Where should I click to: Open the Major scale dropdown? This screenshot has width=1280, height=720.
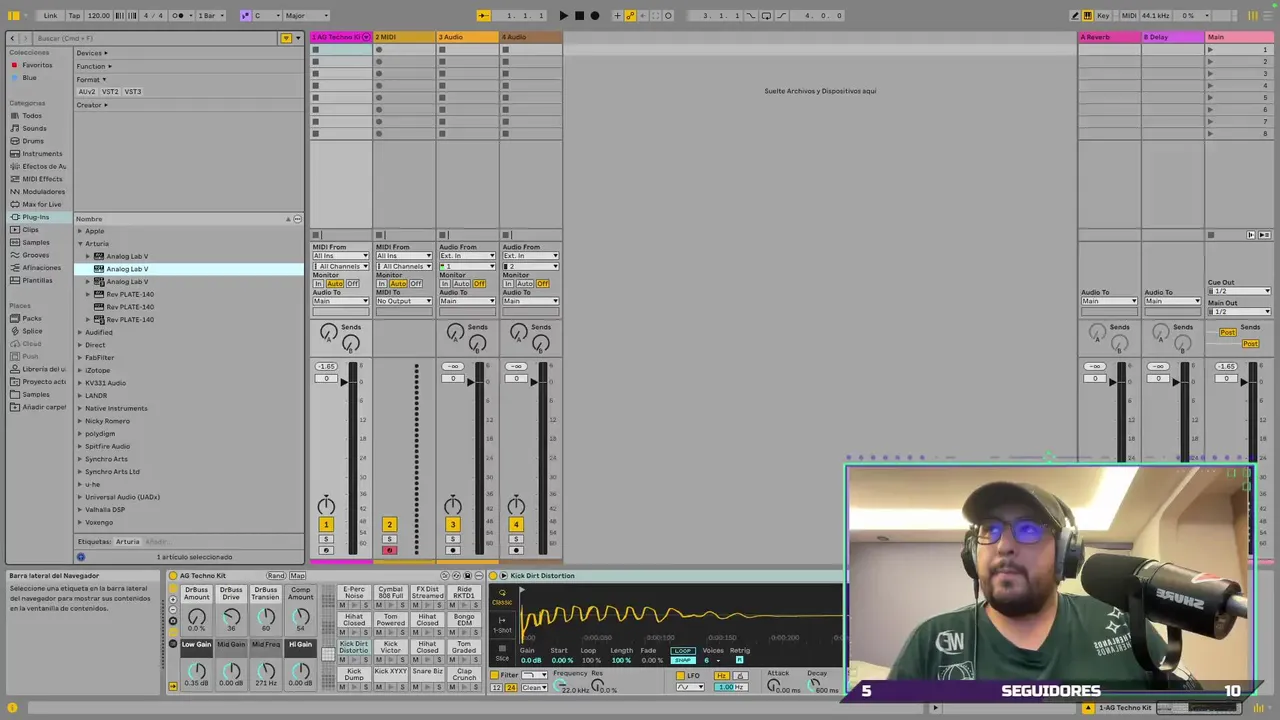306,15
